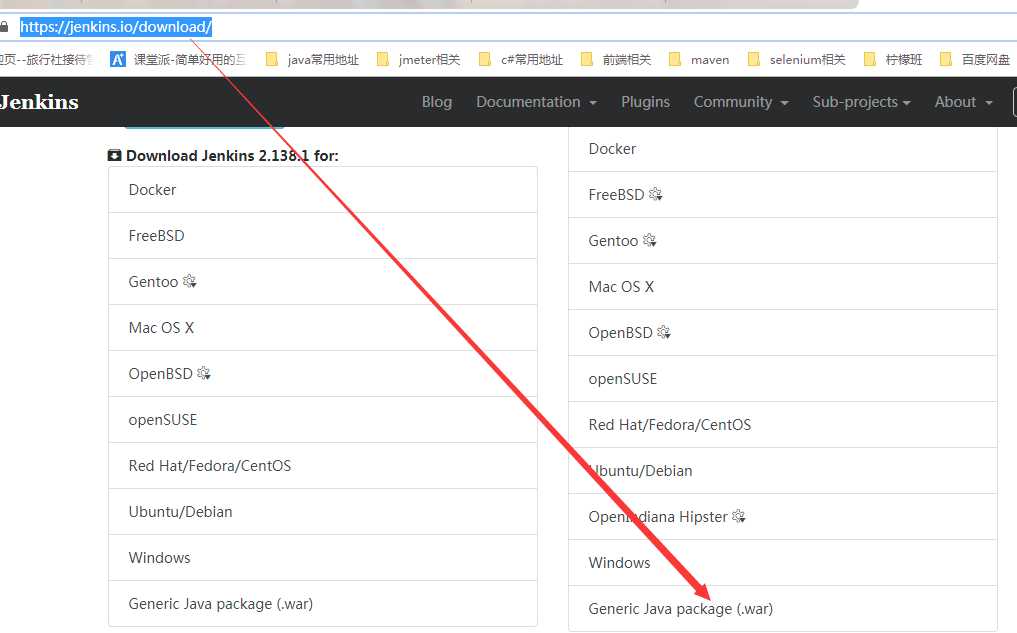Choose OpenIndiana Hipster in right list
Screen dimensions: 1017x633
pyautogui.click(x=783, y=517)
